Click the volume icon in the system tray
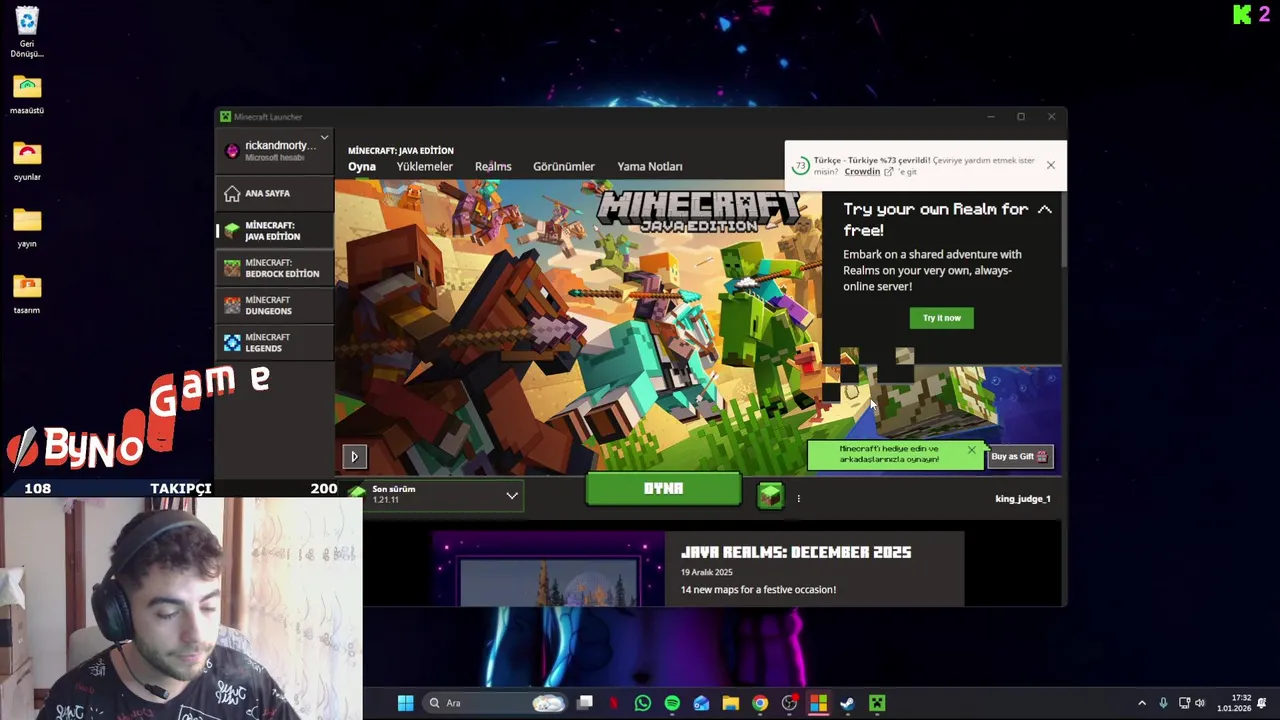This screenshot has width=1280, height=720. tap(1200, 703)
